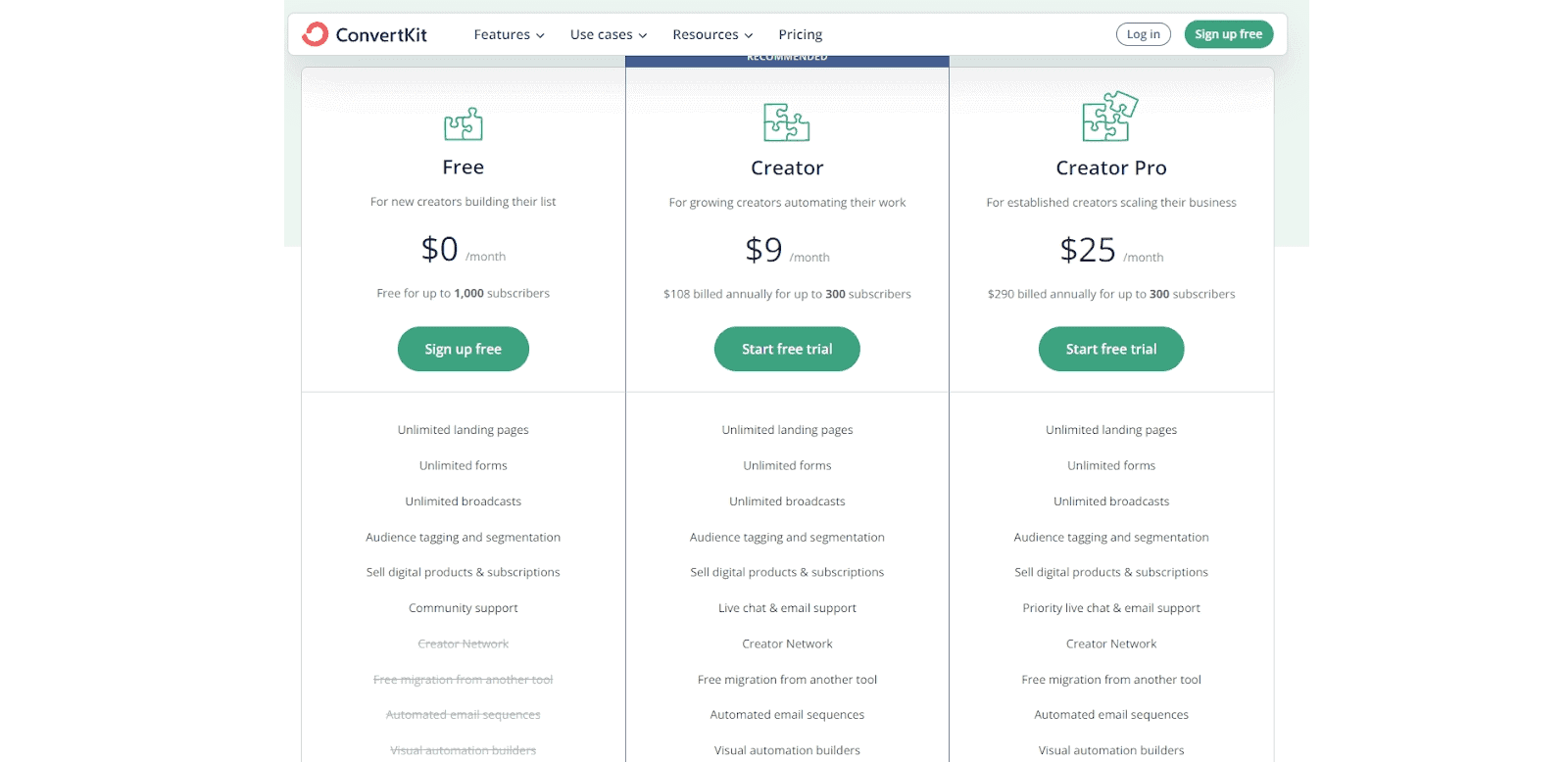The image size is (1568, 762).
Task: Click 'Automated email sequences' in Creator plan
Action: (x=787, y=715)
